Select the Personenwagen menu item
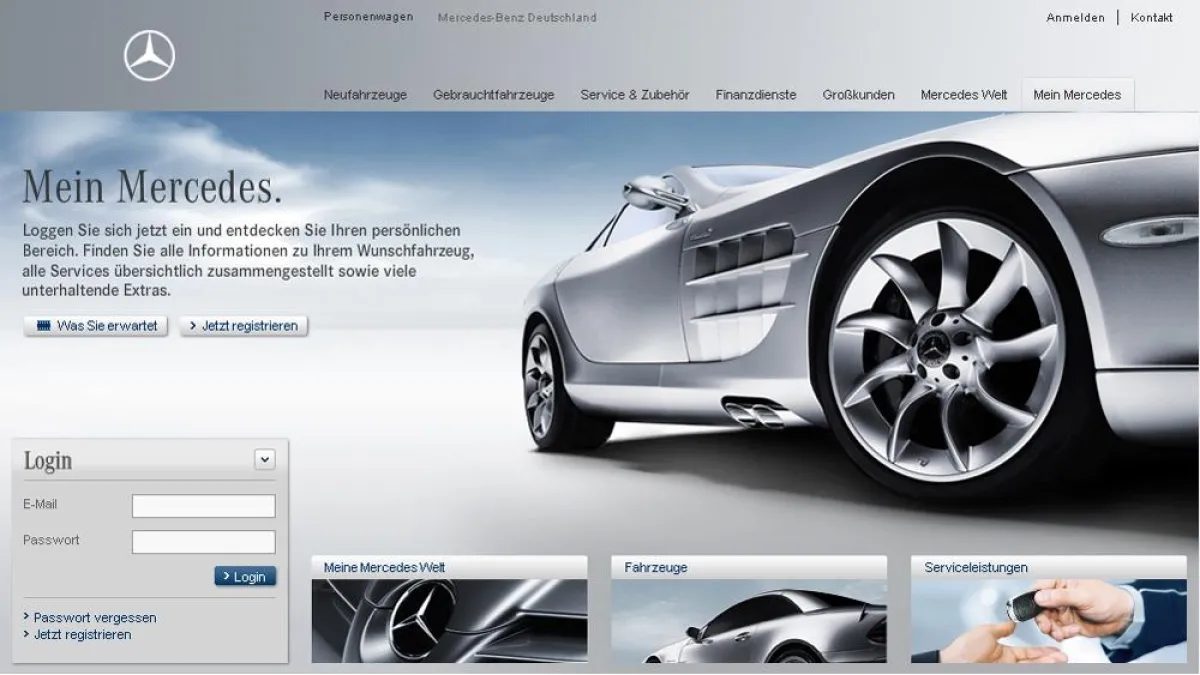 tap(368, 17)
